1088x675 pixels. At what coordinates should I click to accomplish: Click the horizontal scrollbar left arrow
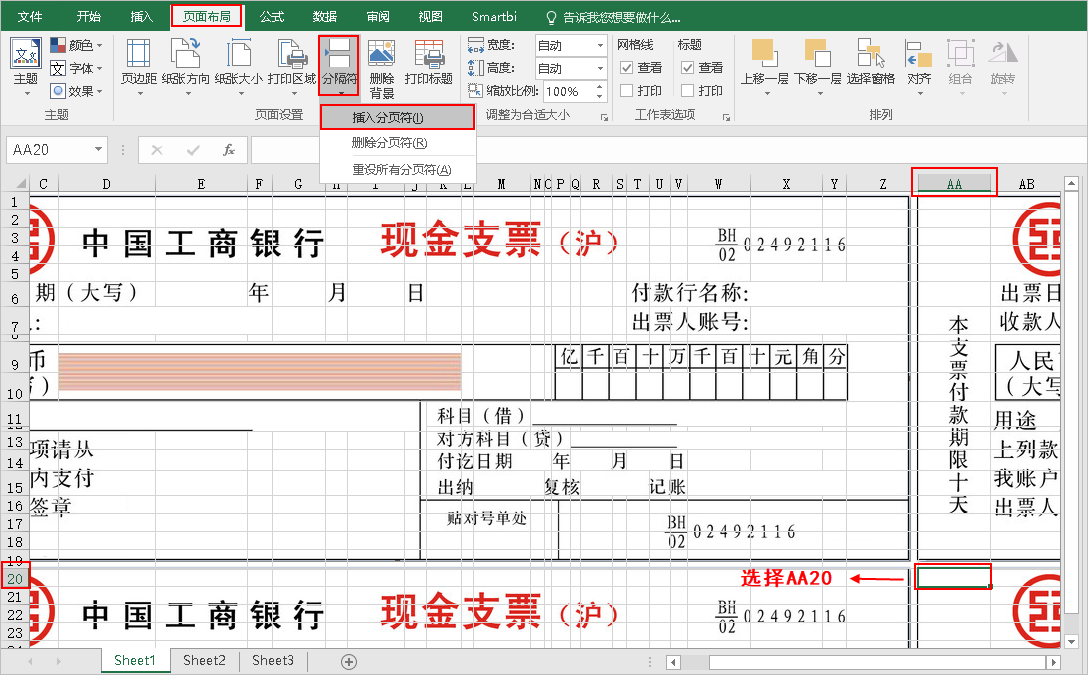click(x=673, y=662)
